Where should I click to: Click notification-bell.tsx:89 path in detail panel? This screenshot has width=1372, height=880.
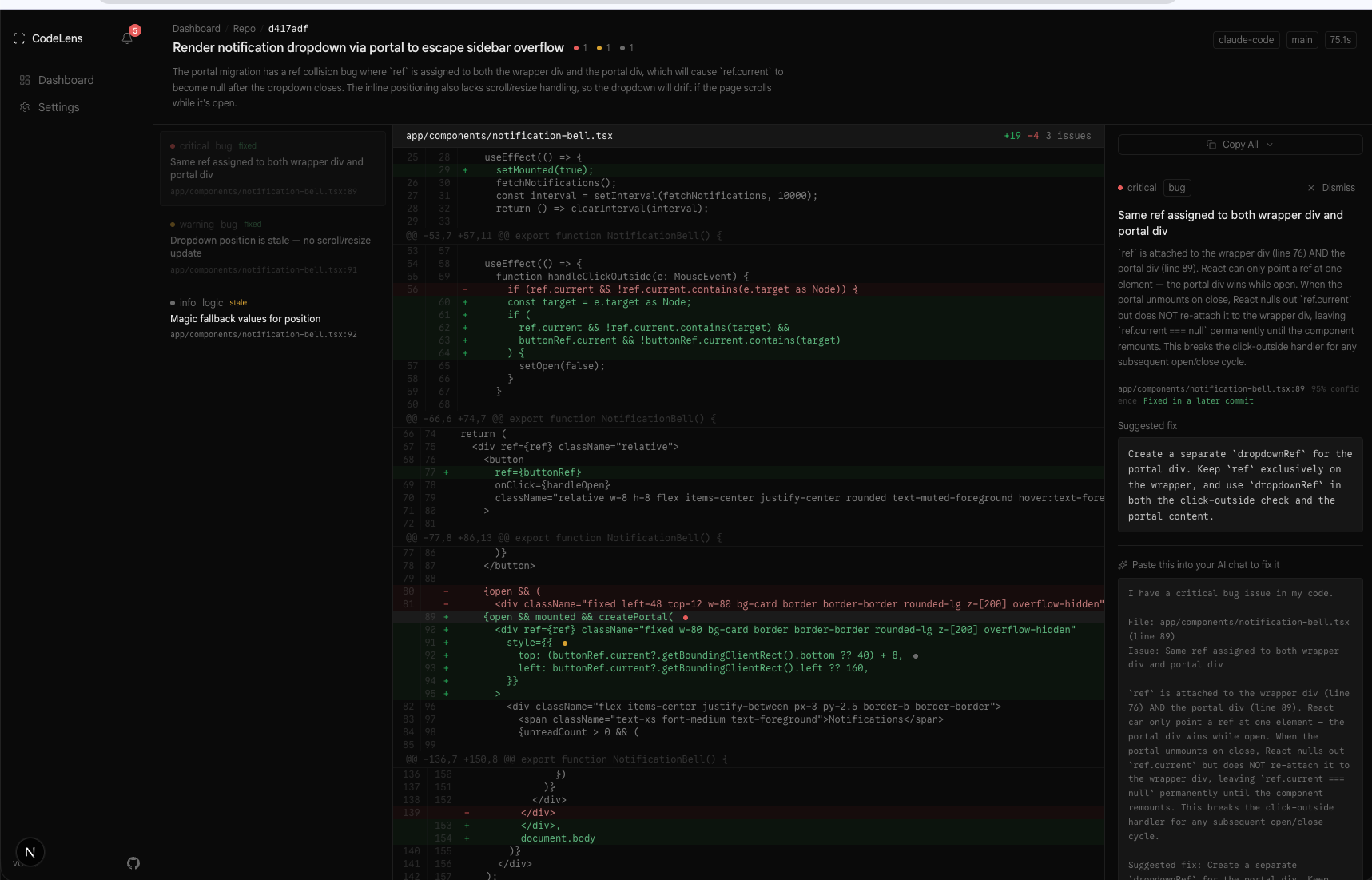click(1211, 389)
